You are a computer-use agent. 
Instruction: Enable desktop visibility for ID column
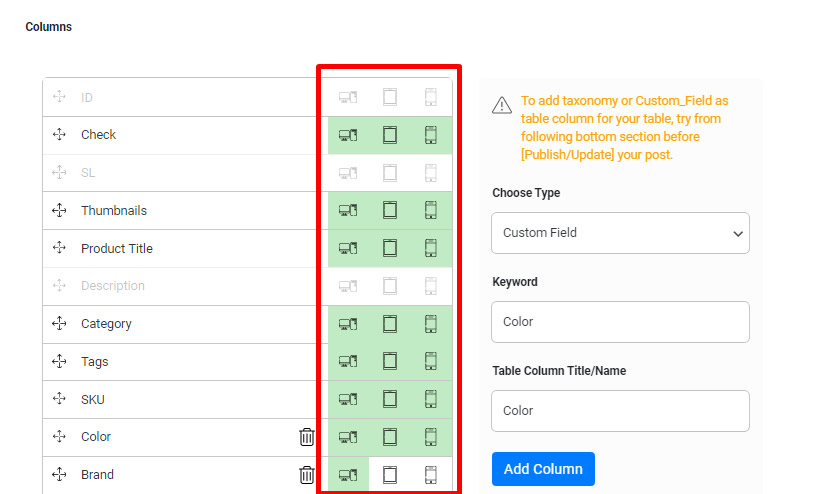pos(348,97)
